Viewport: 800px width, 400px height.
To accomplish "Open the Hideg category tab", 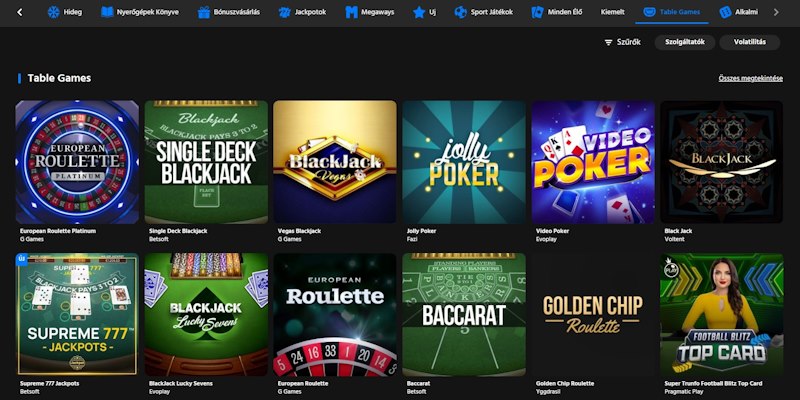I will click(x=65, y=12).
